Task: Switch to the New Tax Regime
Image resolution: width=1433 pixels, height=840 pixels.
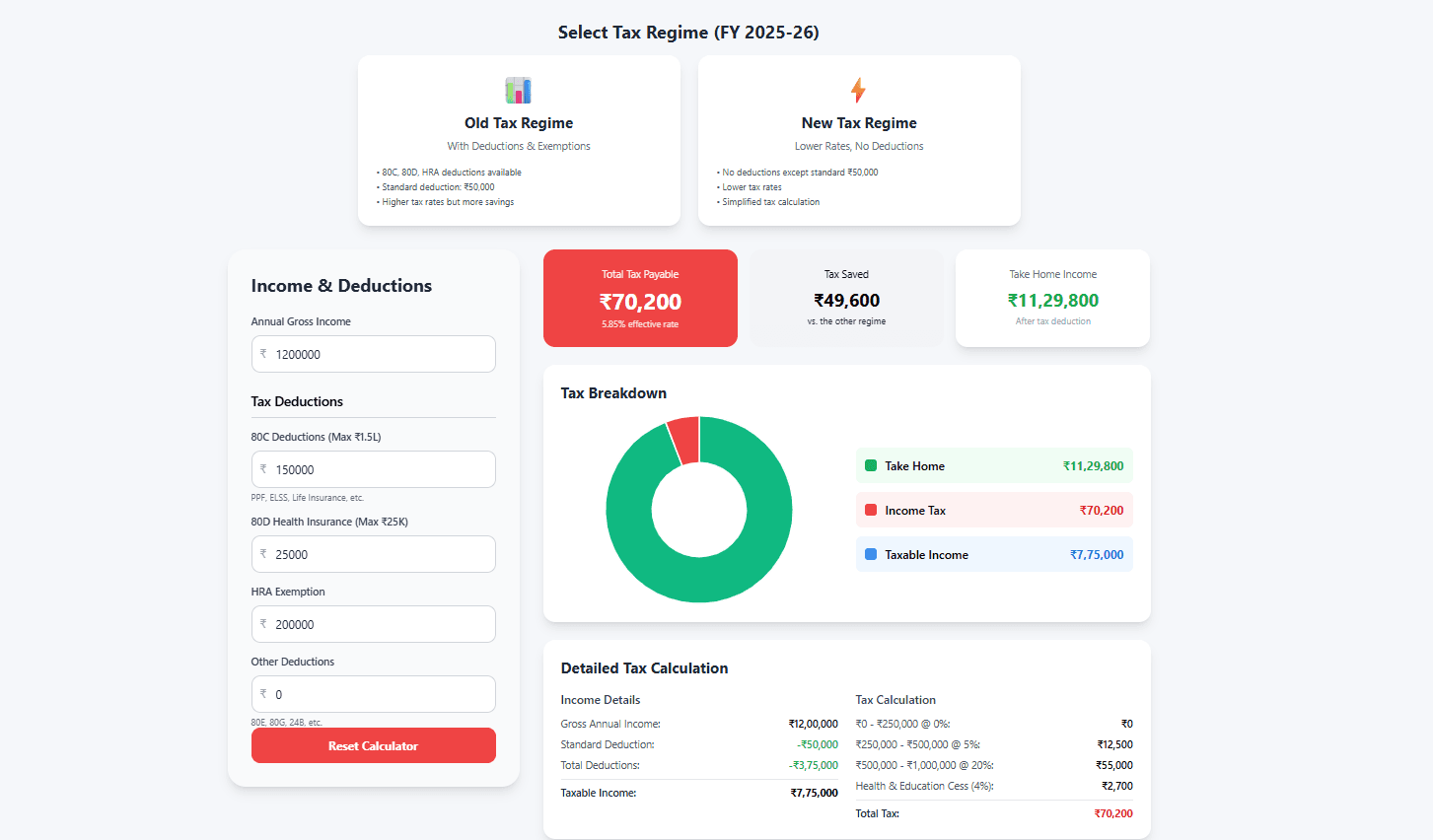Action: [x=858, y=140]
